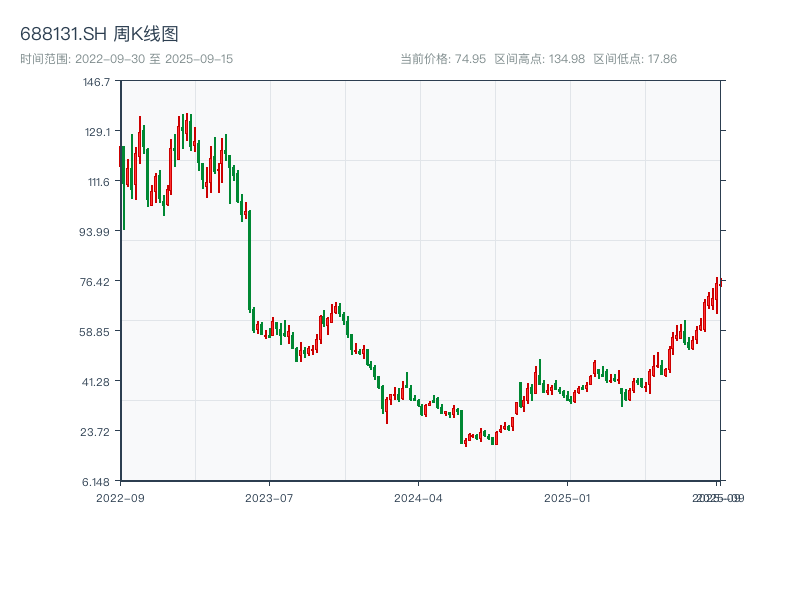
Task: Select the 58.85 y-axis price label
Action: click(95, 331)
